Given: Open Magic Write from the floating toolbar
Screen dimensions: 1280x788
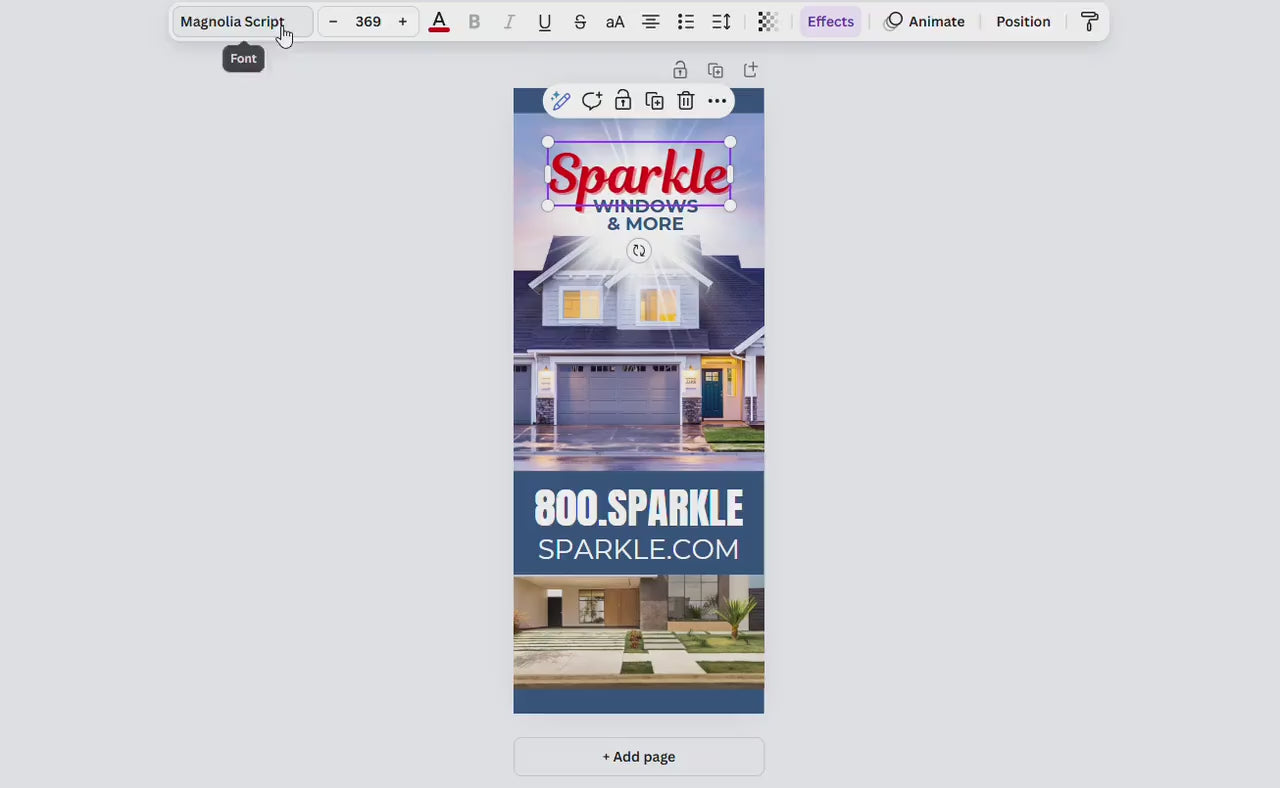Looking at the screenshot, I should click(x=561, y=101).
